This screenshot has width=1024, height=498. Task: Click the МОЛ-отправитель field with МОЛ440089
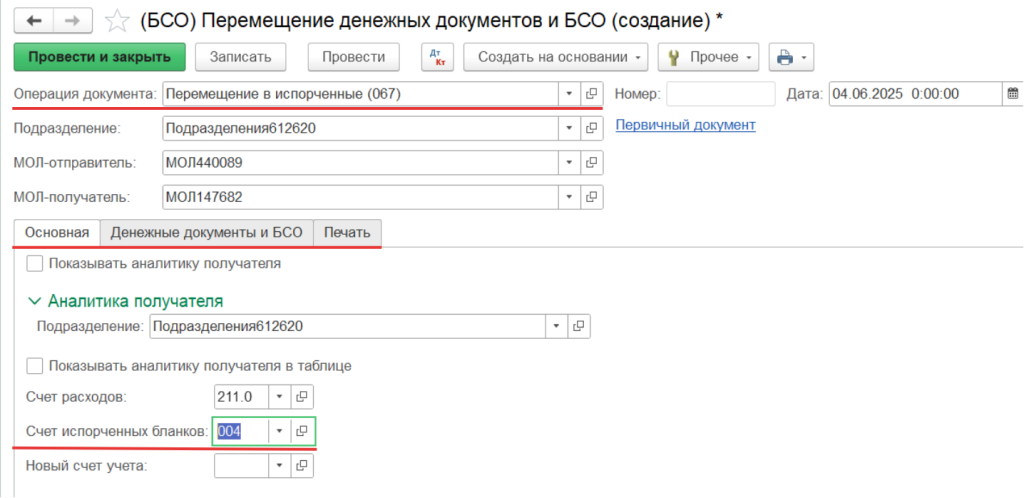pos(360,163)
